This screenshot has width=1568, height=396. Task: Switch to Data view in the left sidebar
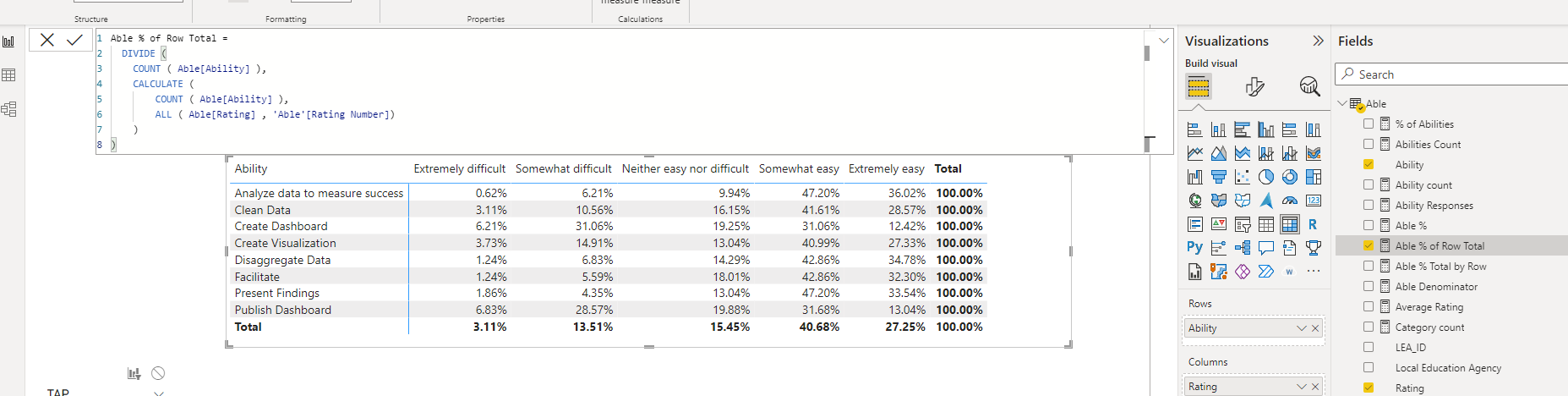click(x=8, y=75)
